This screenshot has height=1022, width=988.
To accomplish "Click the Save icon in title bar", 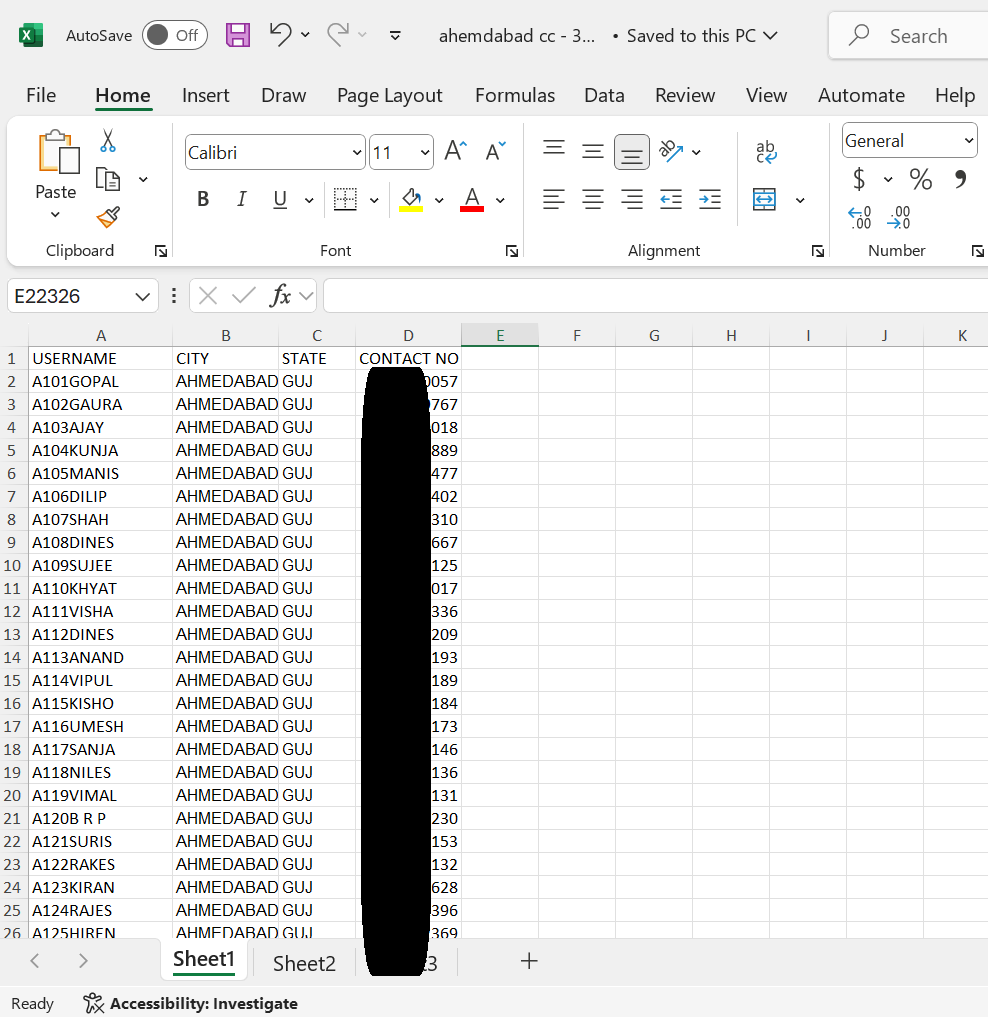I will click(238, 36).
